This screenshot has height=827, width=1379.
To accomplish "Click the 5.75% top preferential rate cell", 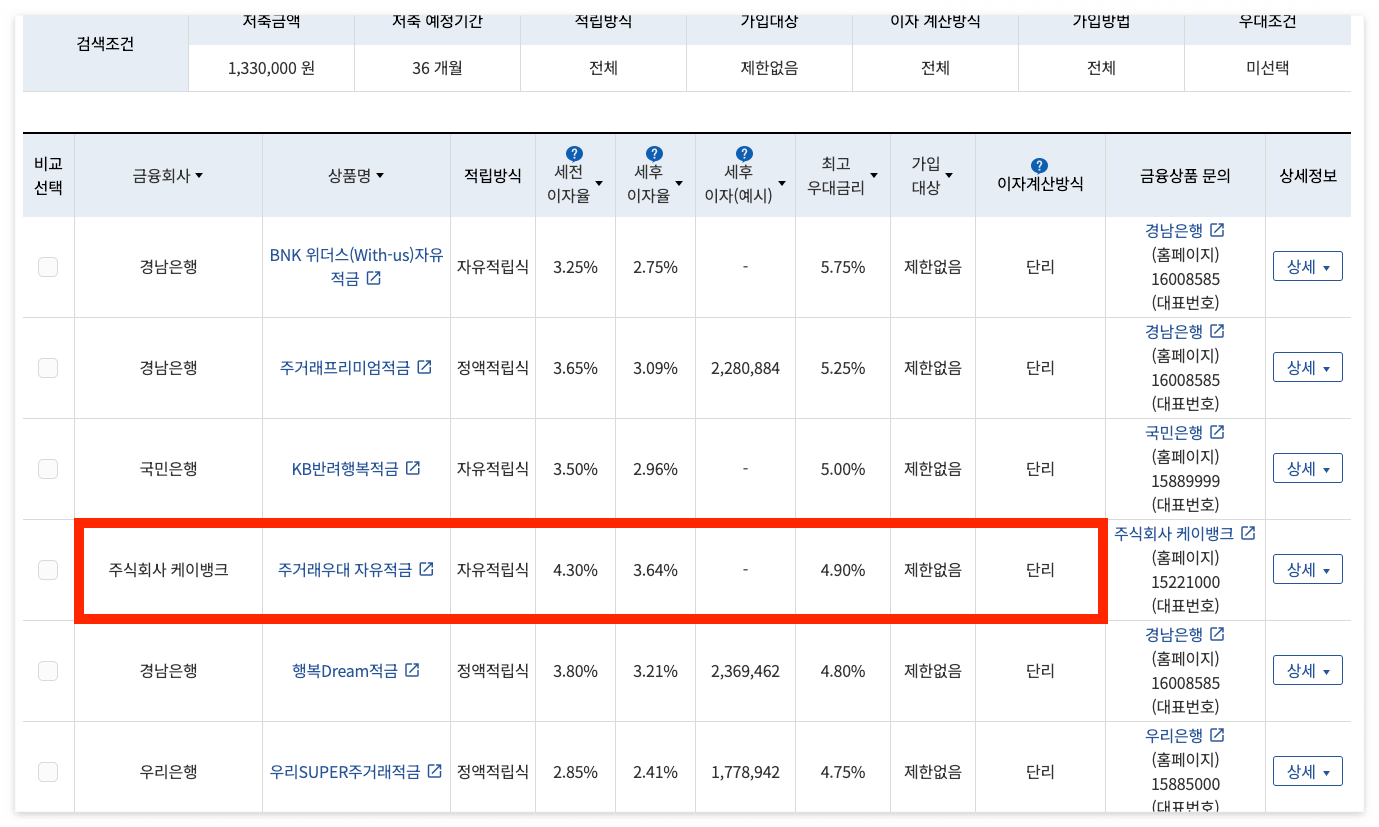I will (x=843, y=267).
